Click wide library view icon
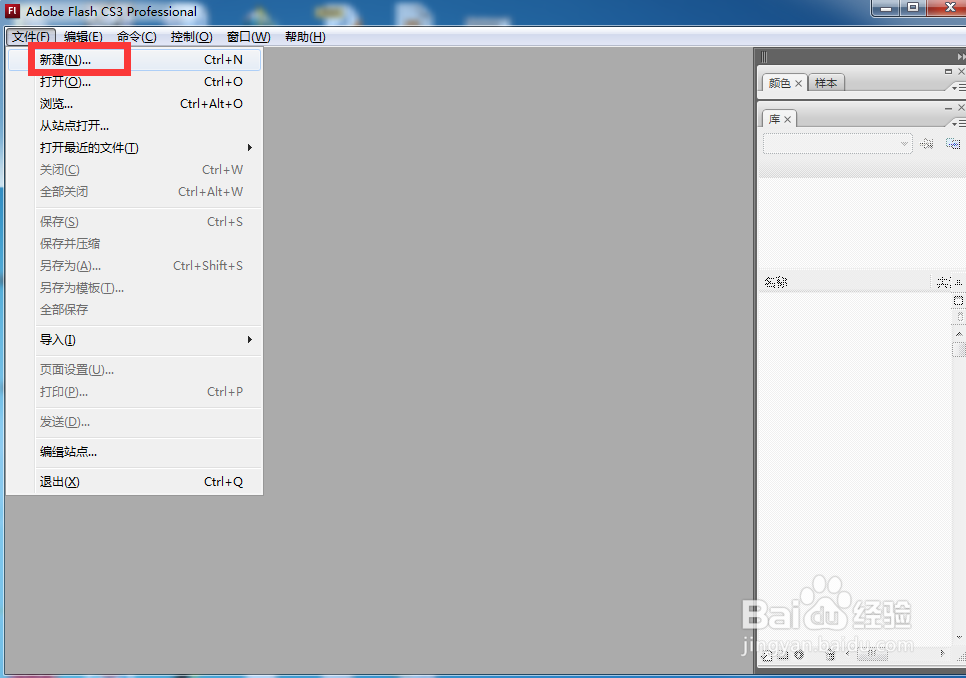This screenshot has width=966, height=678. pyautogui.click(x=958, y=301)
